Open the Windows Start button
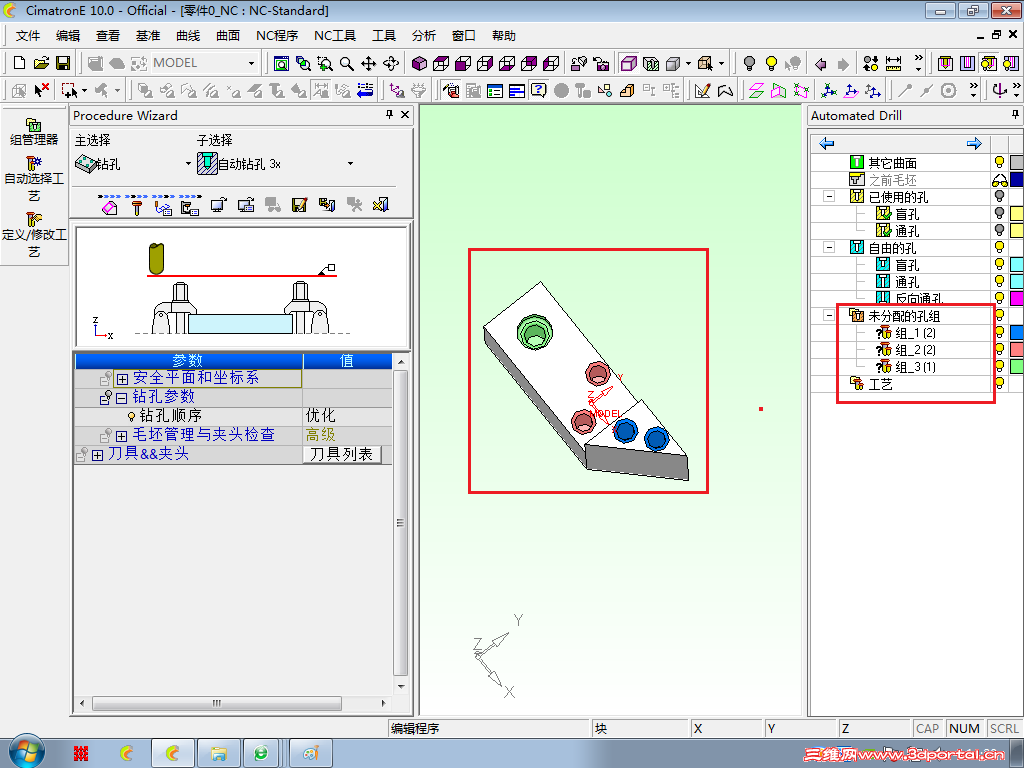Viewport: 1024px width, 768px height. click(27, 752)
